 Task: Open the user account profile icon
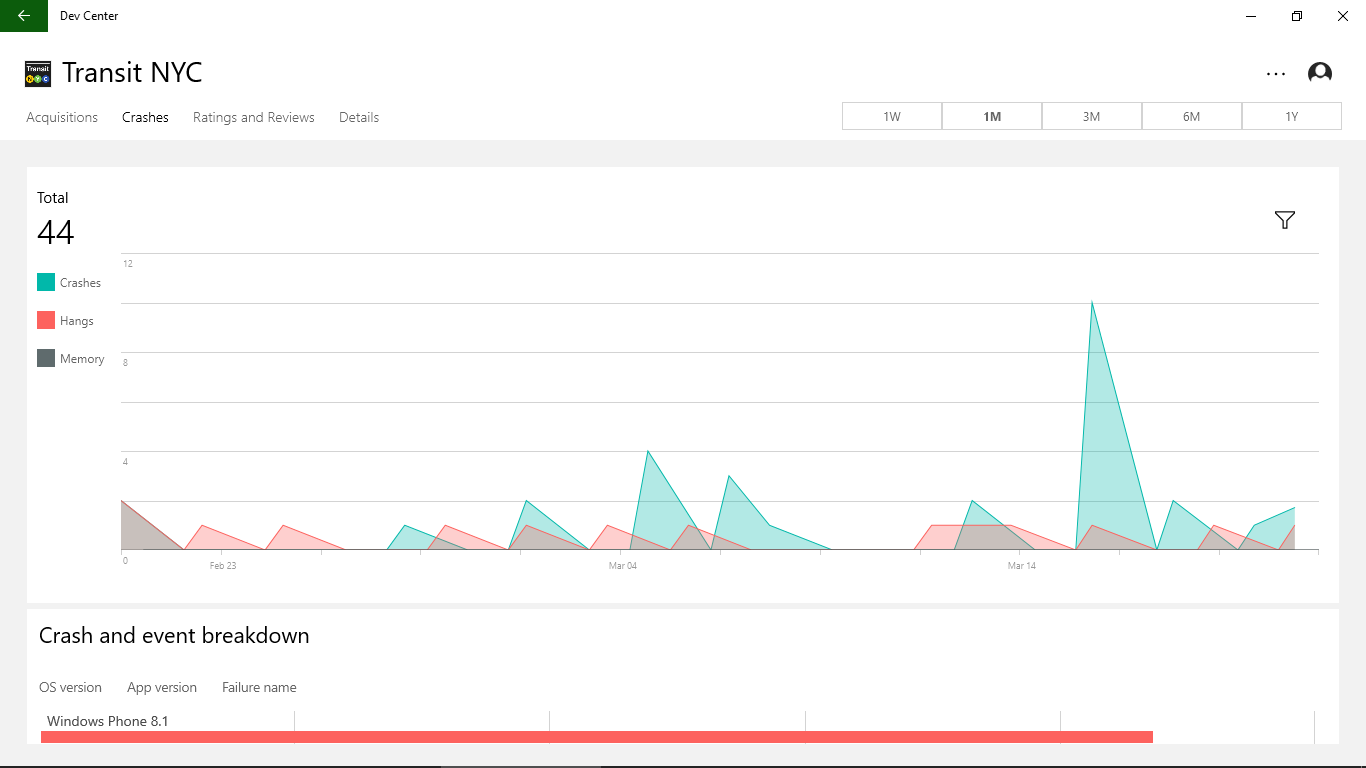(x=1320, y=73)
